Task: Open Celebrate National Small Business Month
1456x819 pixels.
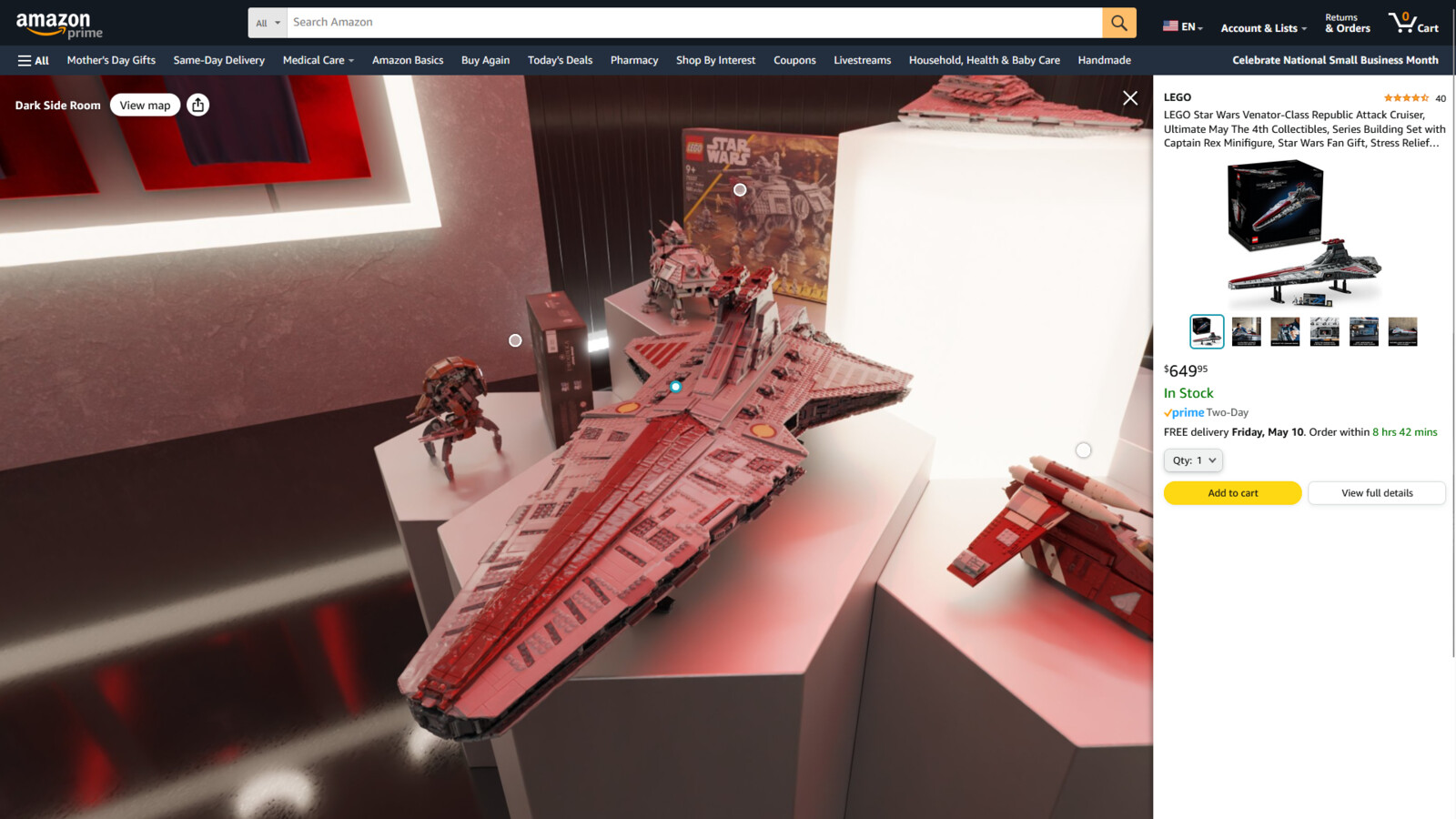Action: pyautogui.click(x=1335, y=60)
